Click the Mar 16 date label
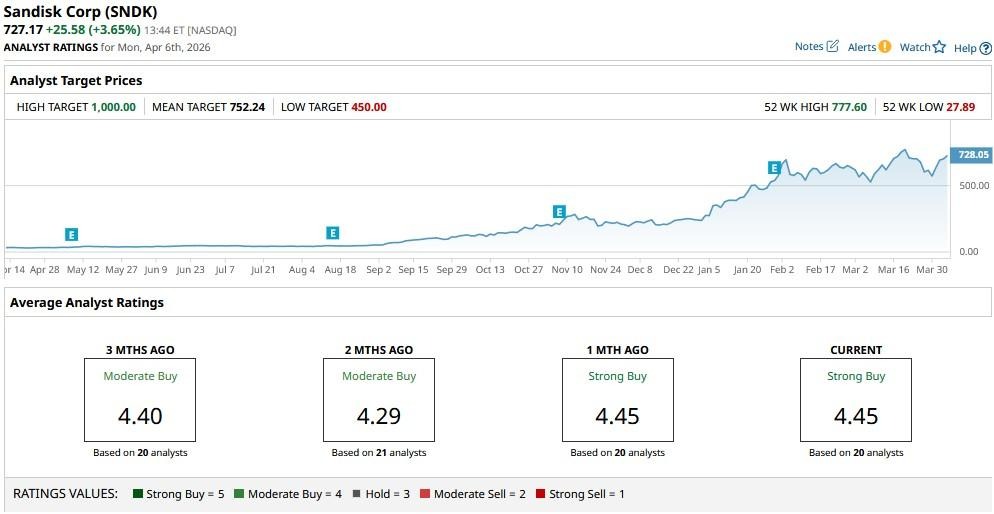Viewport: 994px width, 514px height. pyautogui.click(x=894, y=269)
